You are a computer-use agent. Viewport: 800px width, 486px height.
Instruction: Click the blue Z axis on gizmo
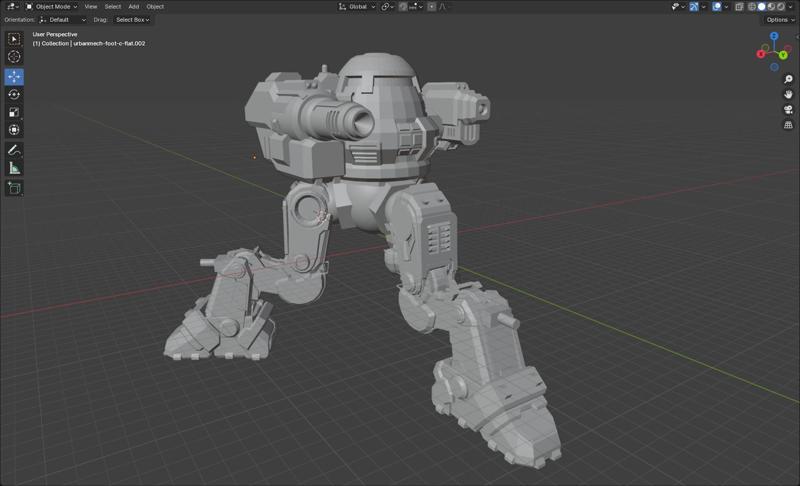coord(774,36)
